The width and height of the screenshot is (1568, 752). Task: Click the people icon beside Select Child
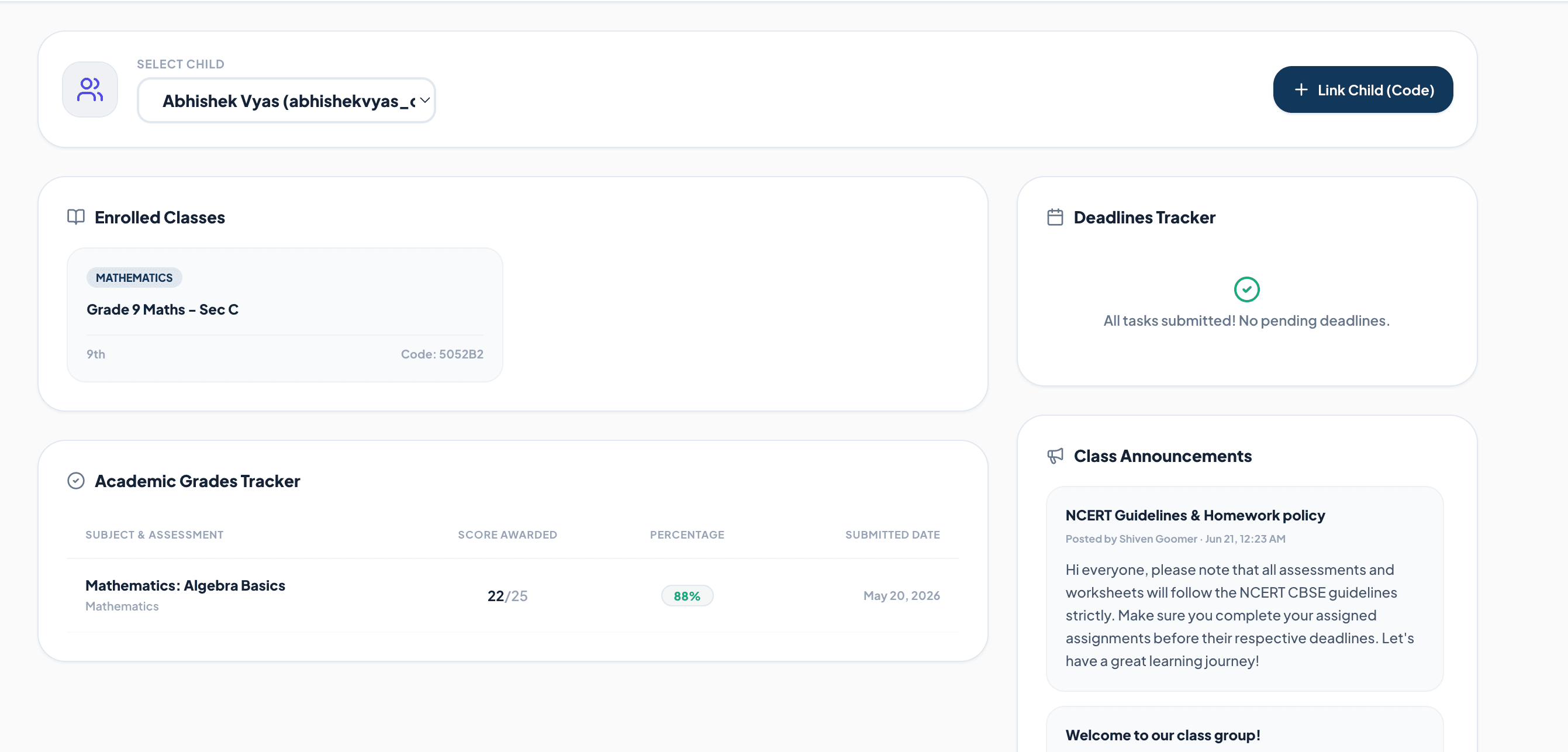pyautogui.click(x=90, y=89)
